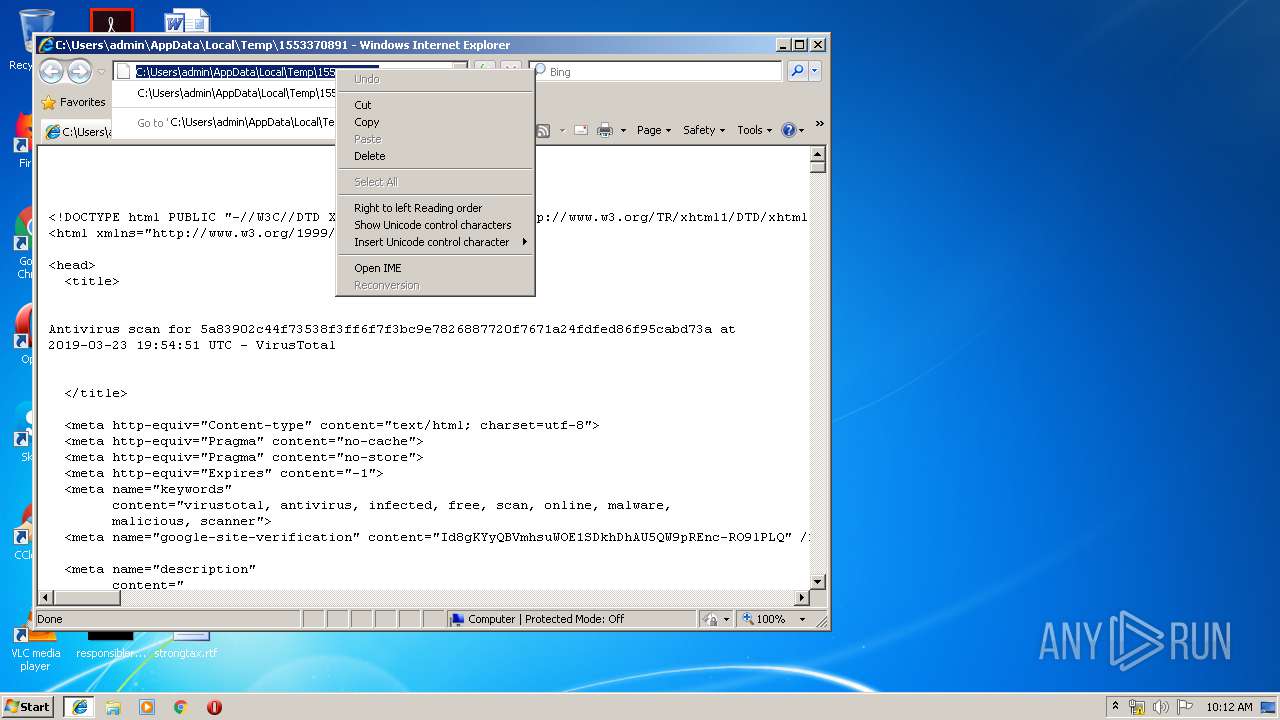
Task: Click the Action Center flag tray icon
Action: pyautogui.click(x=1186, y=706)
